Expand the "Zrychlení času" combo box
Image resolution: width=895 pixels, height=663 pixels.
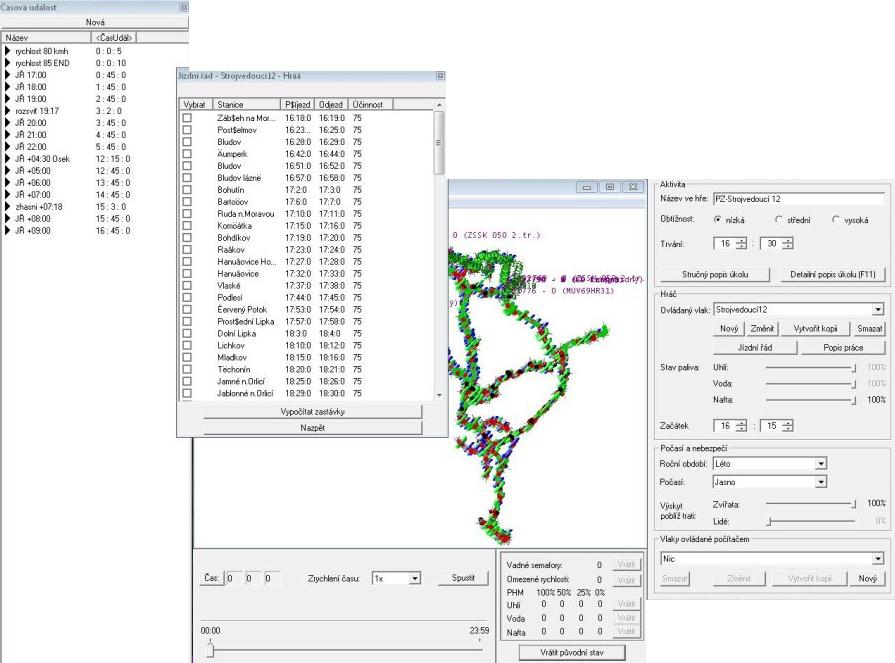point(415,578)
